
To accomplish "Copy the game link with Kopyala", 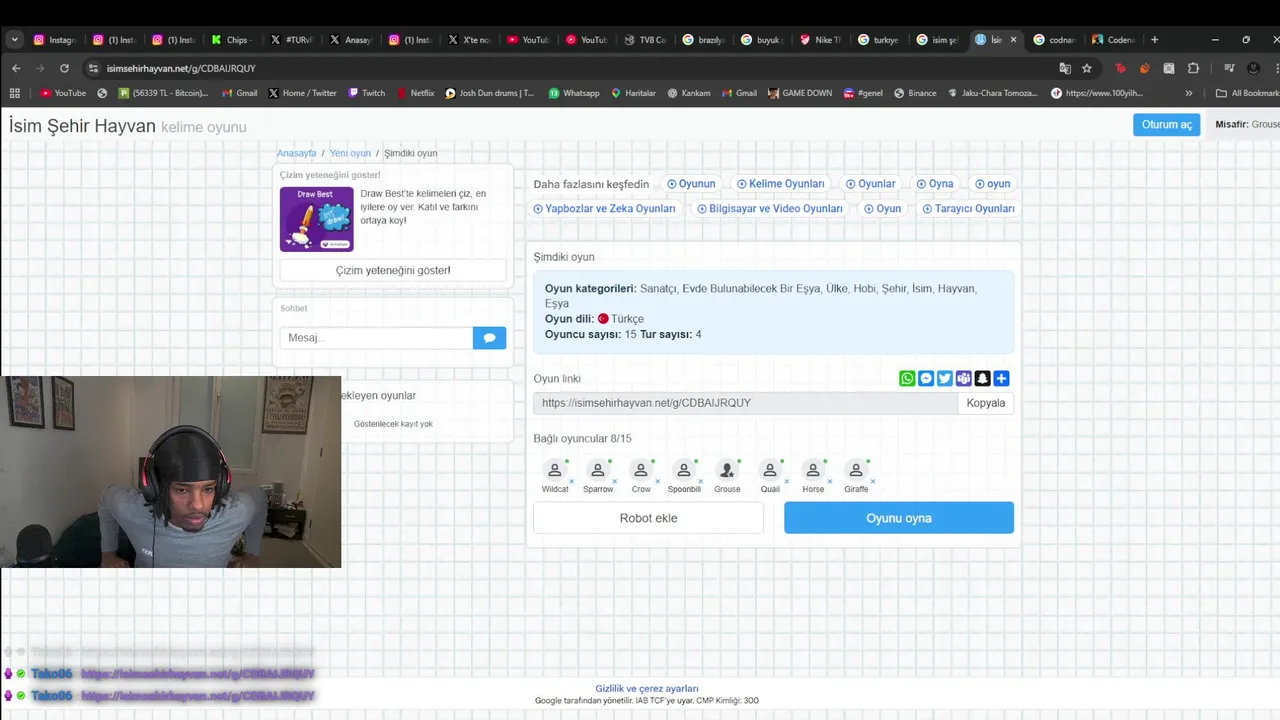I will point(985,403).
